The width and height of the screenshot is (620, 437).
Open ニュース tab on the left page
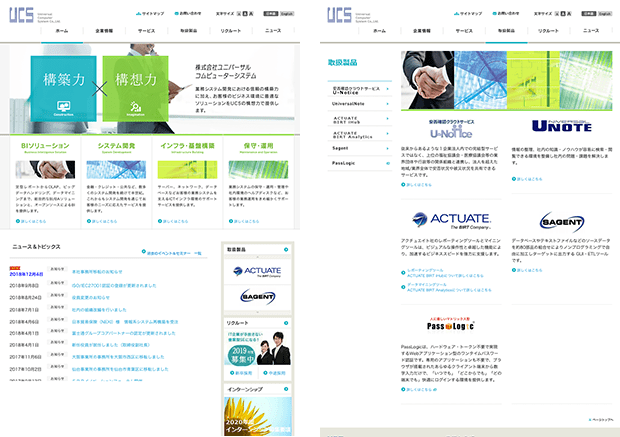point(273,31)
